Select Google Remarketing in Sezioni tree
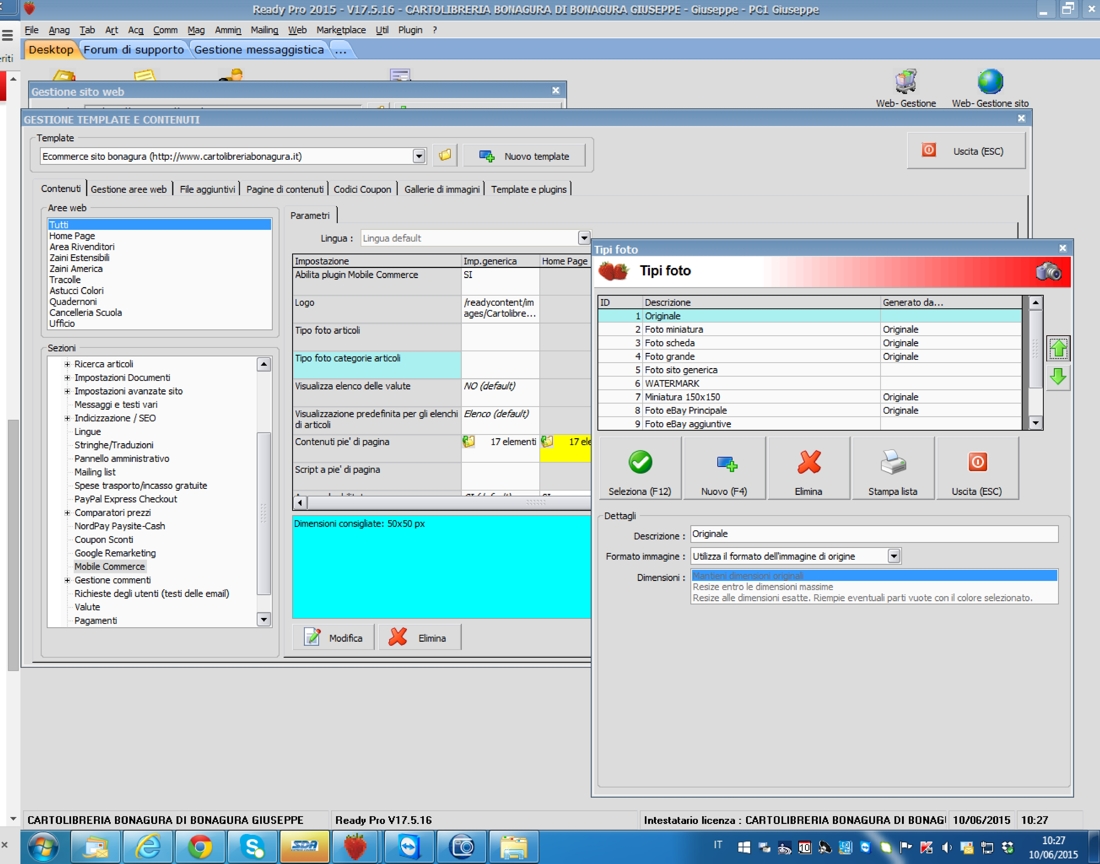This screenshot has width=1100, height=864. (x=115, y=553)
